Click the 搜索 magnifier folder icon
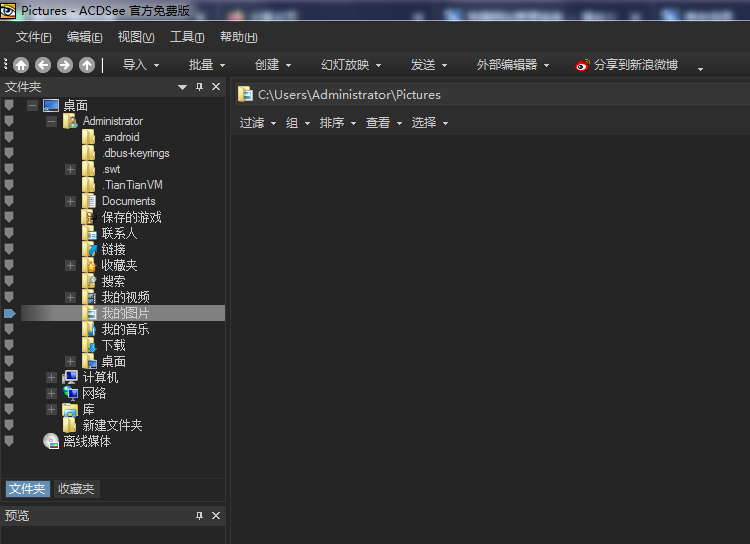 click(89, 281)
